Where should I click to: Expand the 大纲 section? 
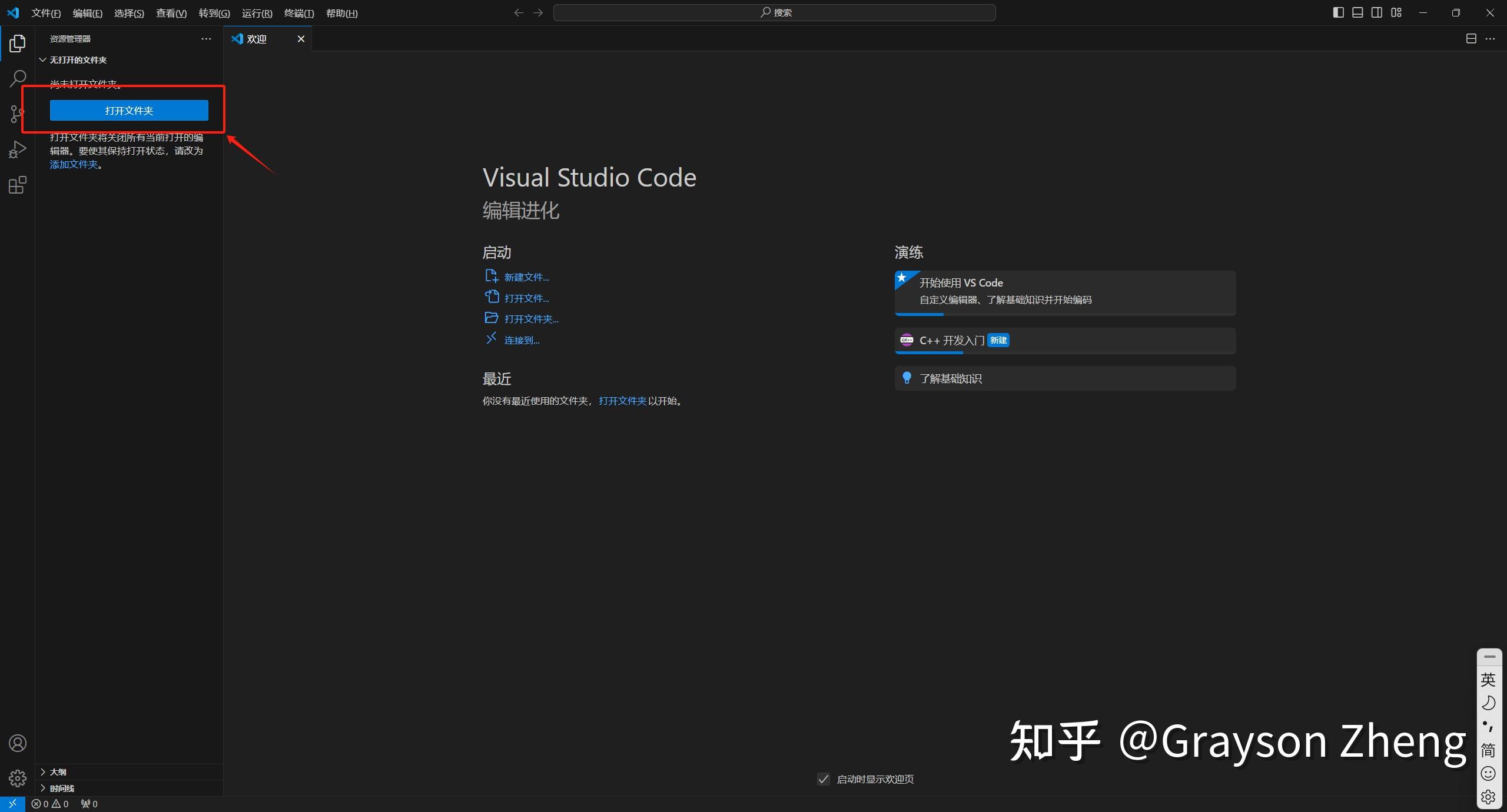pyautogui.click(x=130, y=772)
